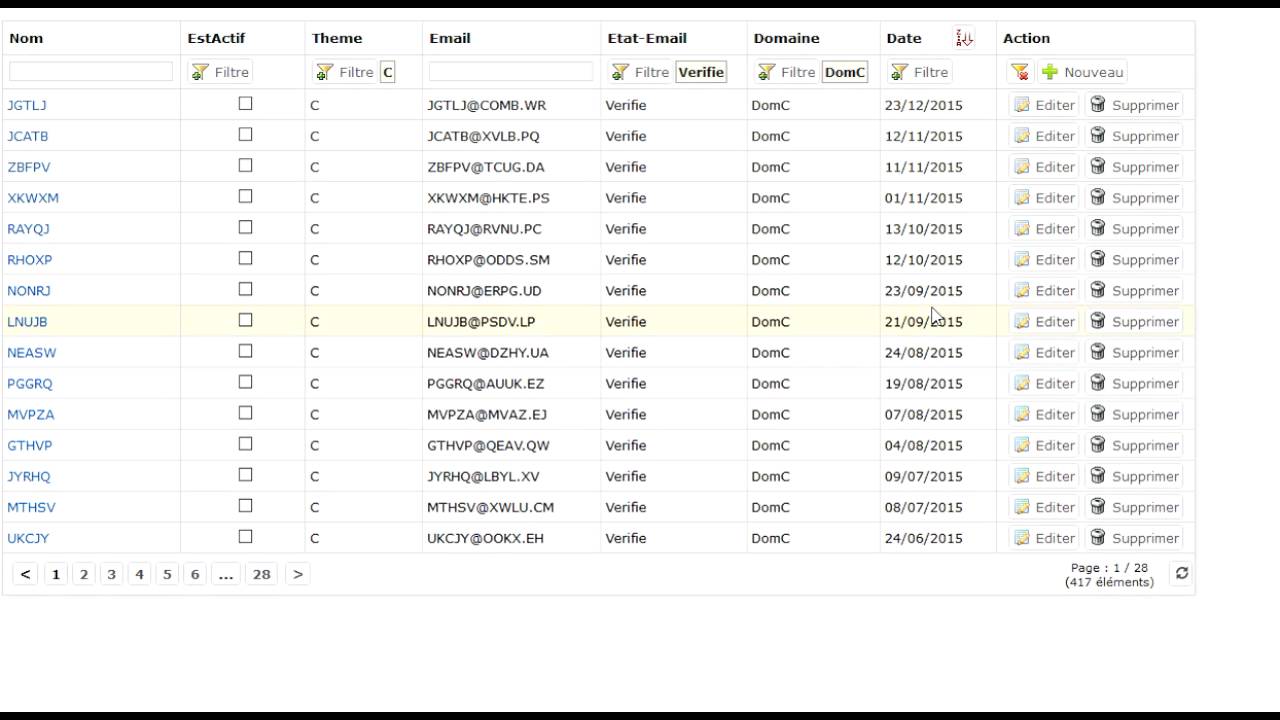Clear all filters with the red funnel icon

[1019, 72]
